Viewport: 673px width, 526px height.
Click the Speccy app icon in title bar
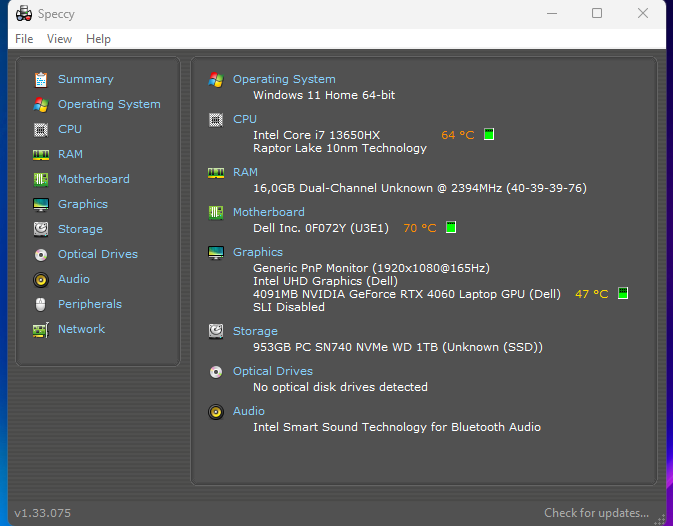click(24, 14)
